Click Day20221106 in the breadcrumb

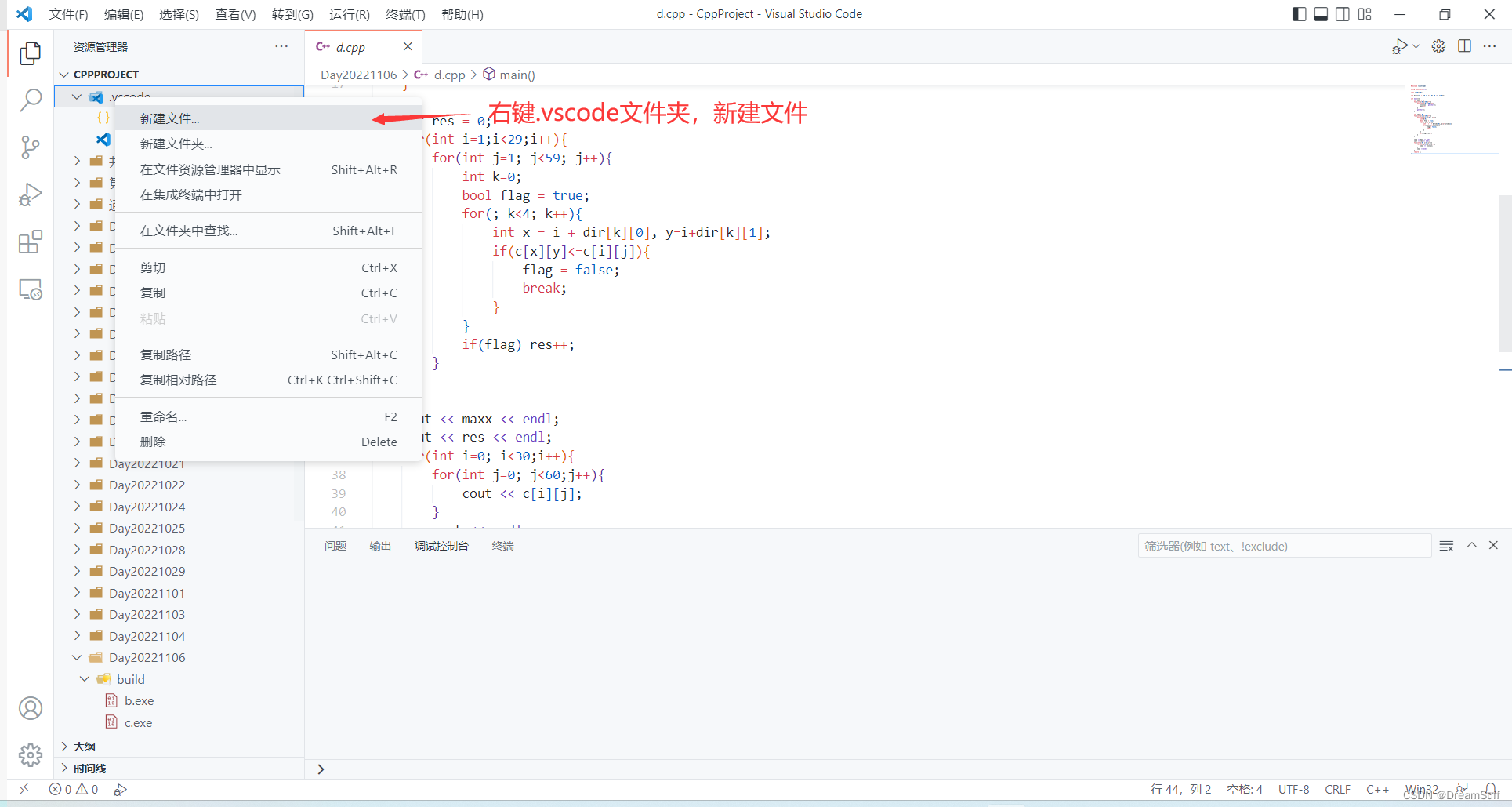click(x=359, y=75)
